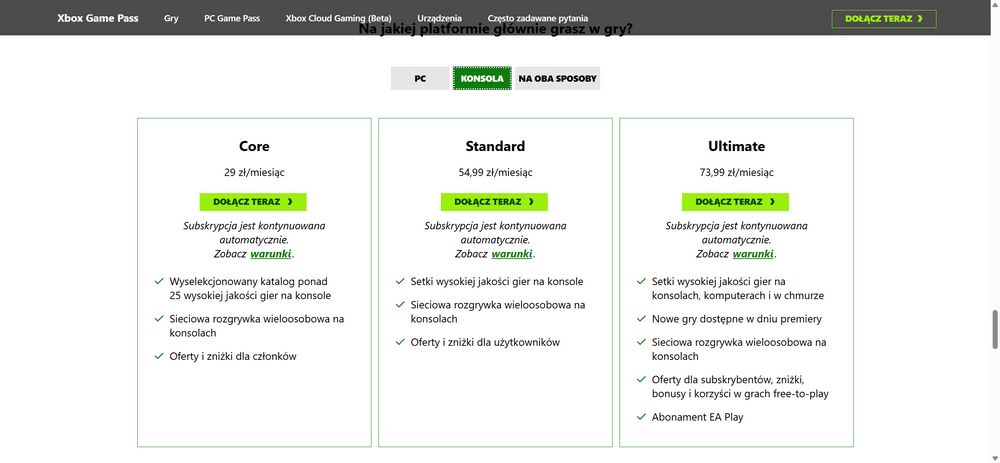Click the 29 zł/miesiąc price
Screen dimensions: 1000x463
254,172
